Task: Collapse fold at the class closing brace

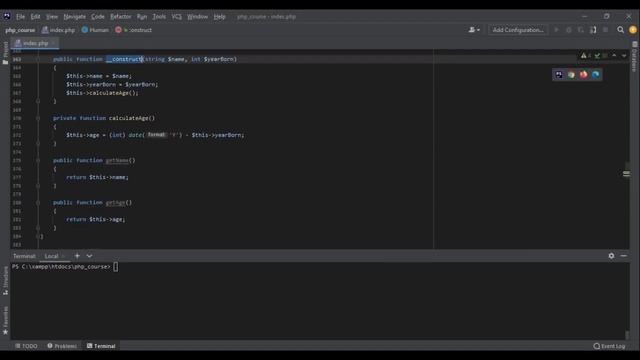Action: [x=38, y=236]
